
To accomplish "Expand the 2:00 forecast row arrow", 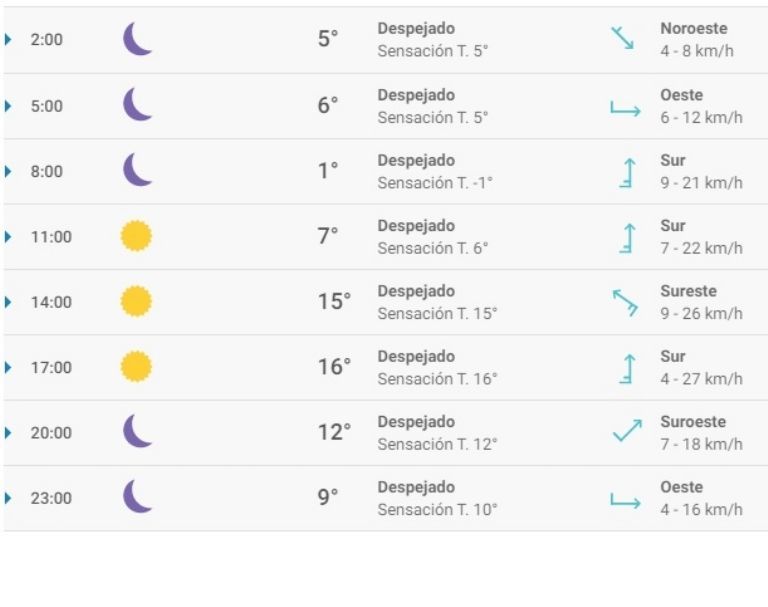I will (x=9, y=40).
